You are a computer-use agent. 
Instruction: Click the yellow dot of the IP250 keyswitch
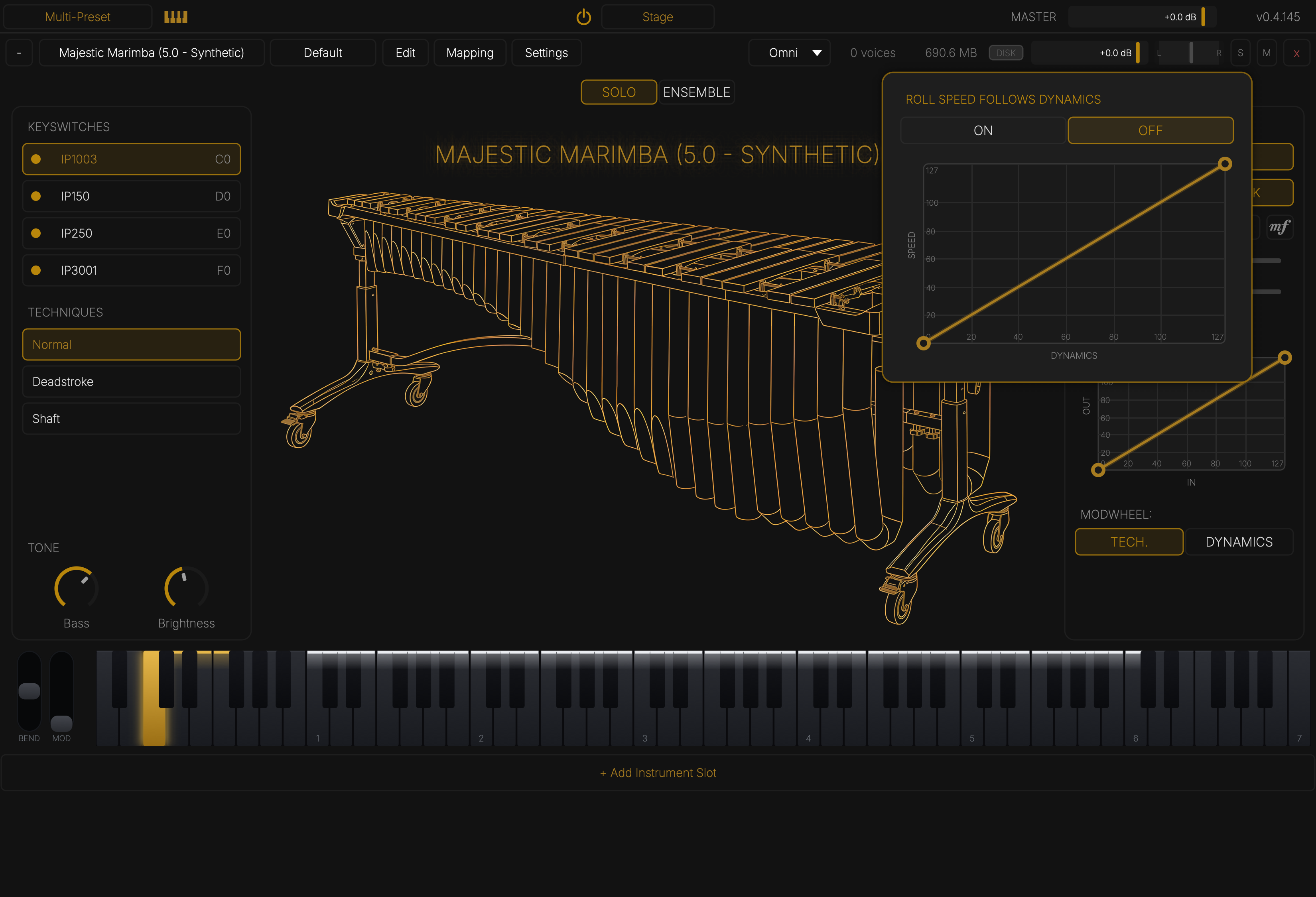(35, 233)
